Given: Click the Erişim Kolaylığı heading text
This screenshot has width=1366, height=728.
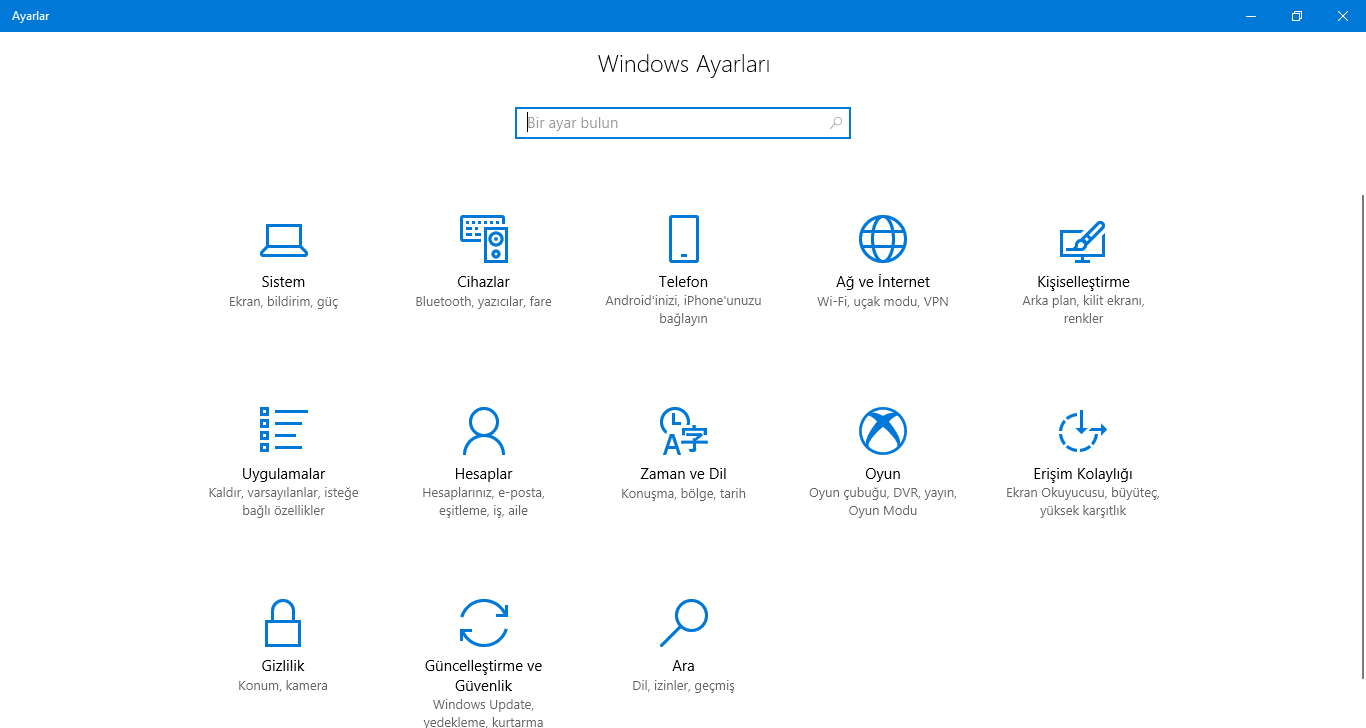Looking at the screenshot, I should pos(1083,474).
